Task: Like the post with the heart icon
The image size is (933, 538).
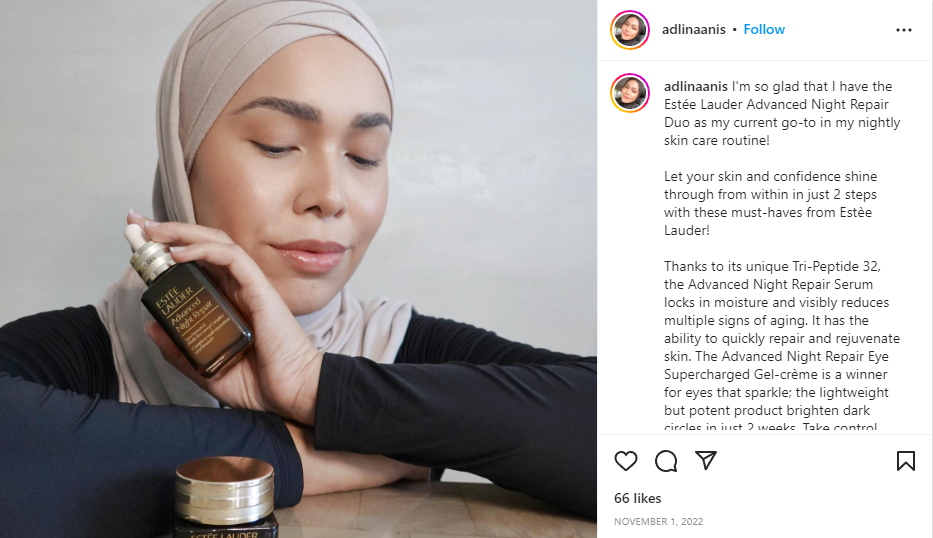Action: click(625, 461)
